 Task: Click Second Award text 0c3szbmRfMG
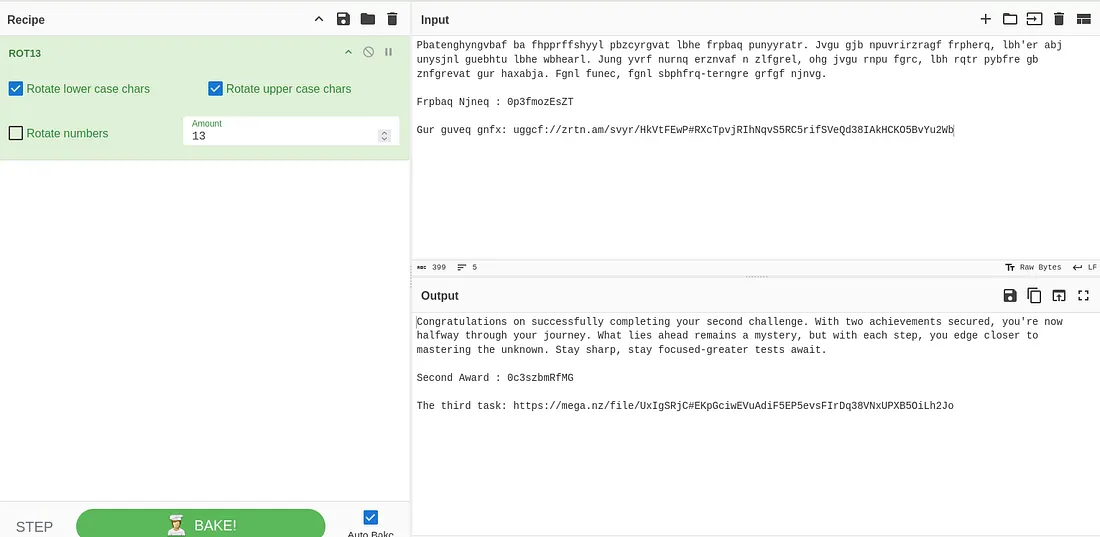(x=540, y=378)
